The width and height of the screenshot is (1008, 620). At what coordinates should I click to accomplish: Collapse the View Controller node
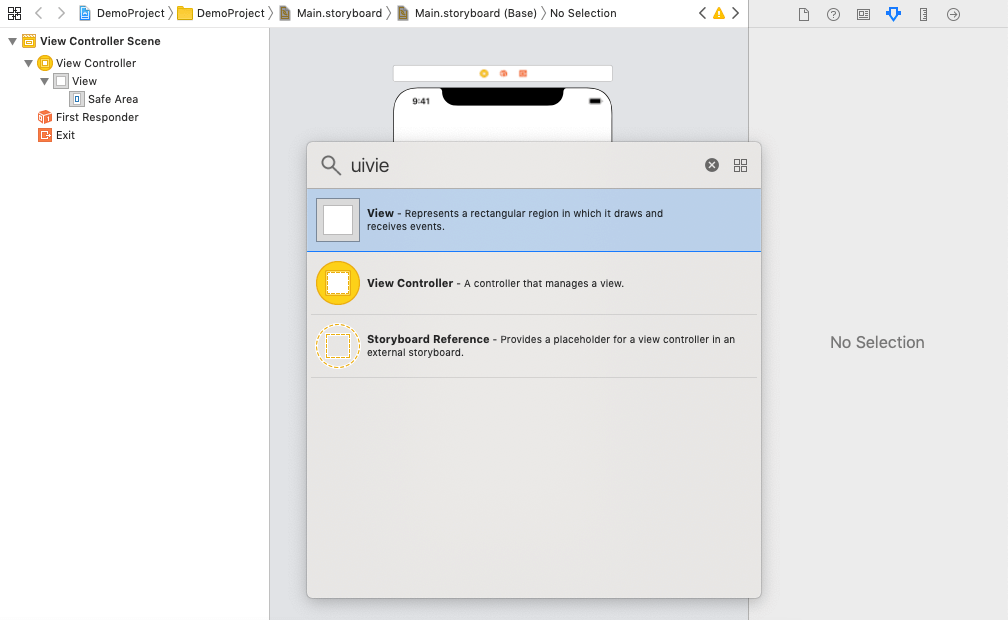[28, 62]
